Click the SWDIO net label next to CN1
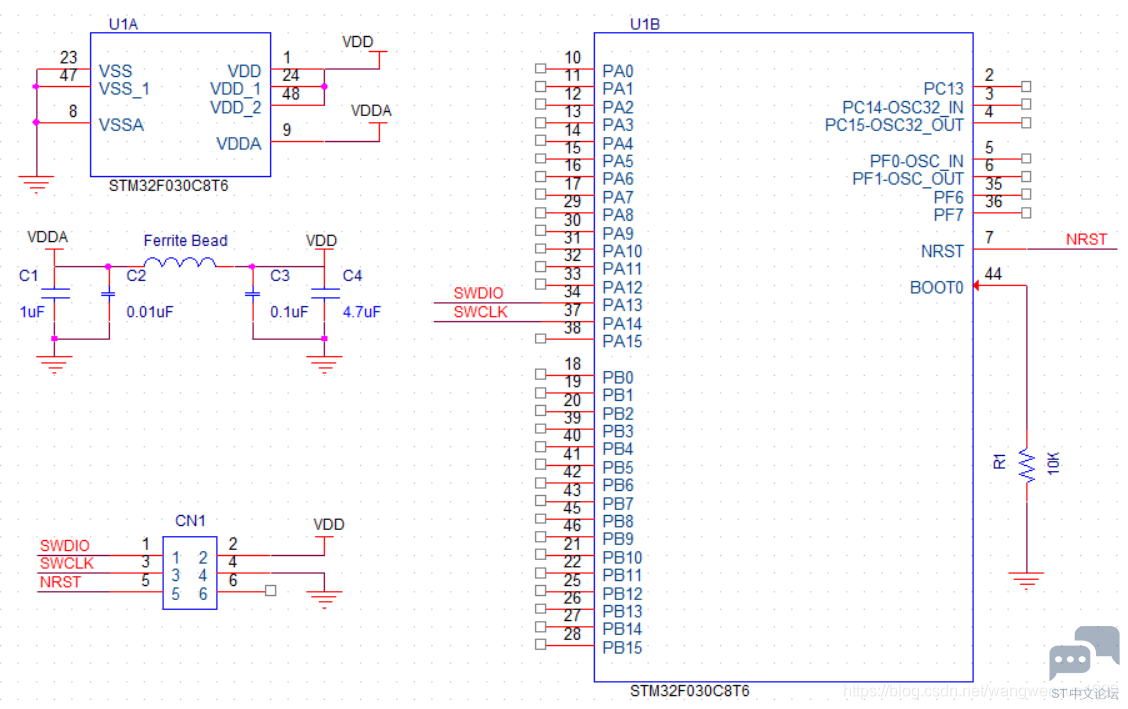 (x=65, y=546)
